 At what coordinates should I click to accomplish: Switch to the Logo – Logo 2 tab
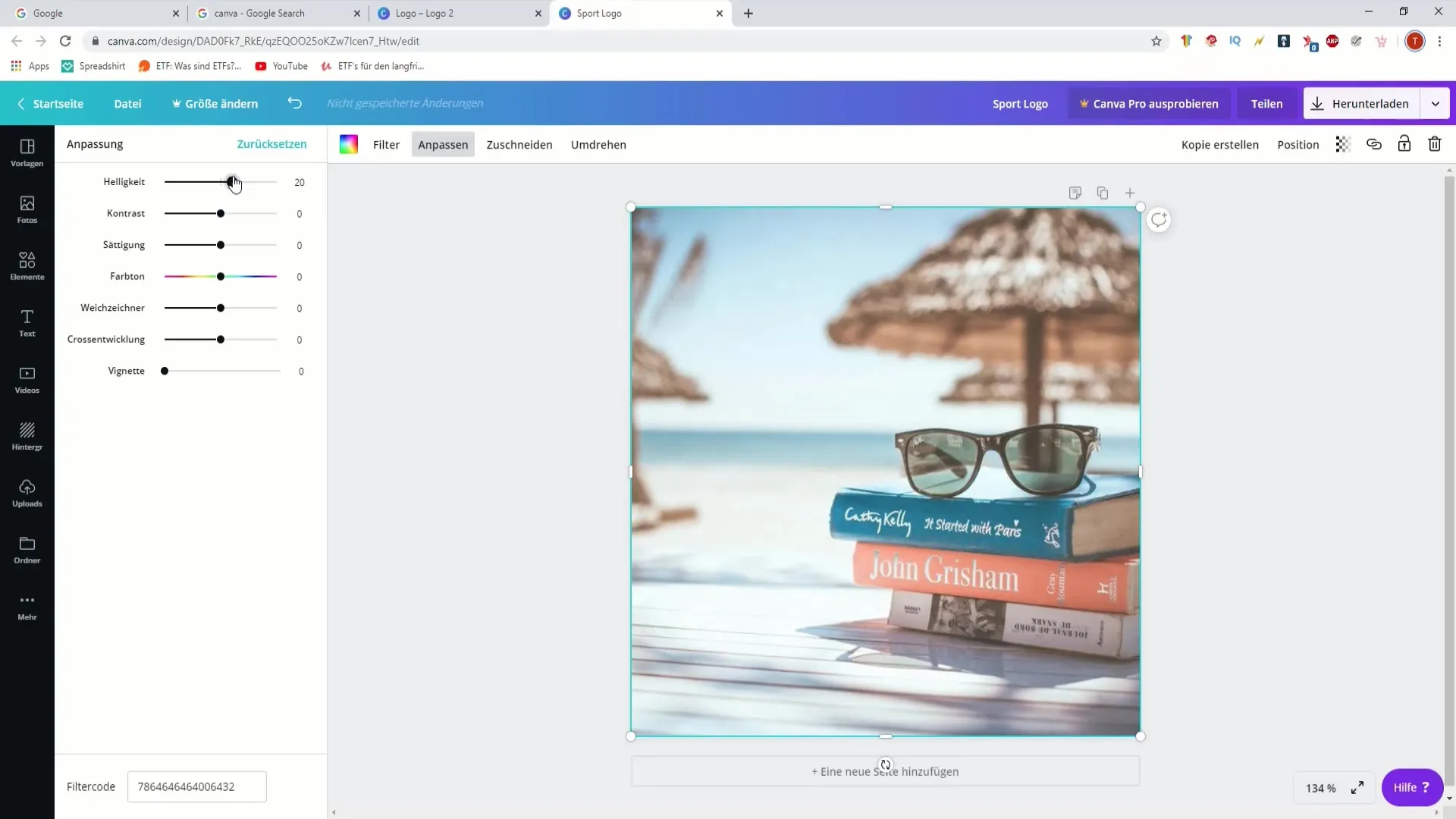point(458,14)
